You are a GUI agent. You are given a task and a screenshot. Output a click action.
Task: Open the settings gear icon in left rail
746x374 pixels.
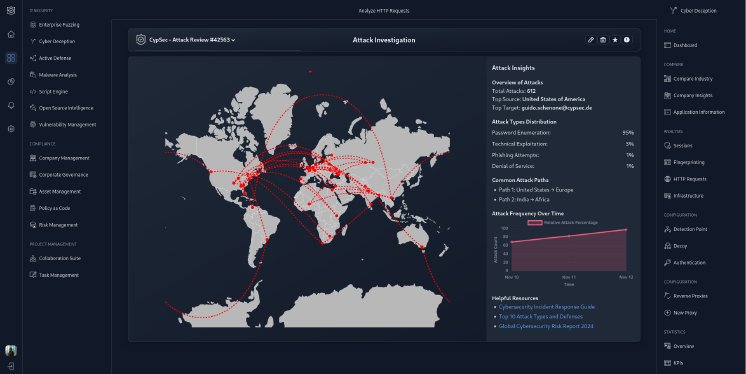coord(11,128)
